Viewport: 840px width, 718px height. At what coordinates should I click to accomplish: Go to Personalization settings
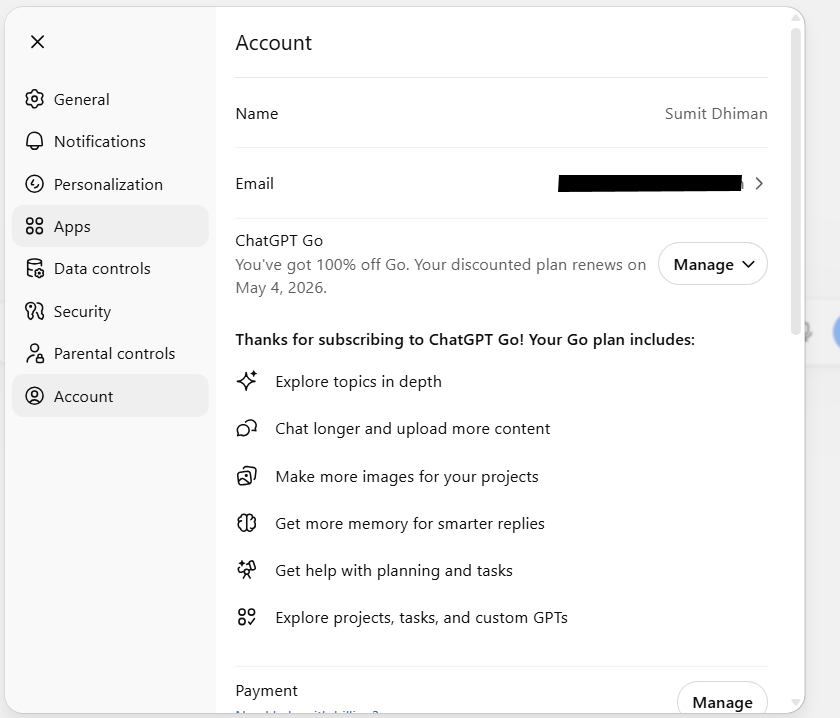click(x=110, y=184)
